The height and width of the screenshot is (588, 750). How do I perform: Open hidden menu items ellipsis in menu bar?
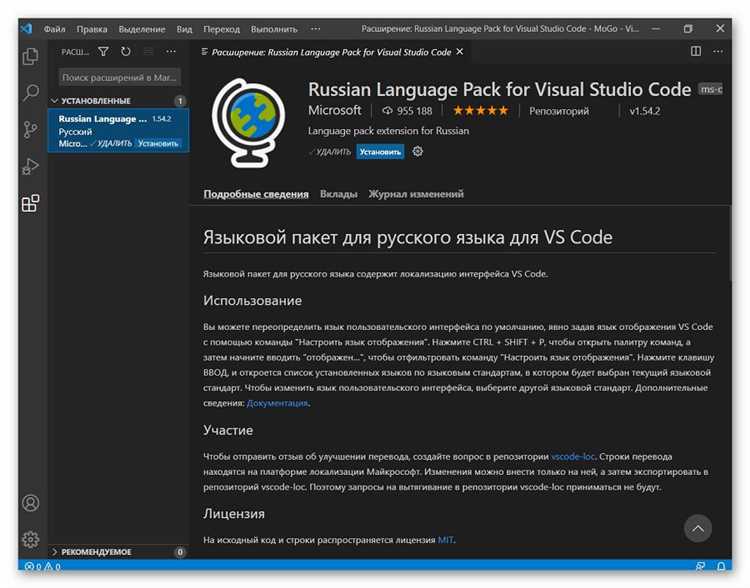click(315, 29)
